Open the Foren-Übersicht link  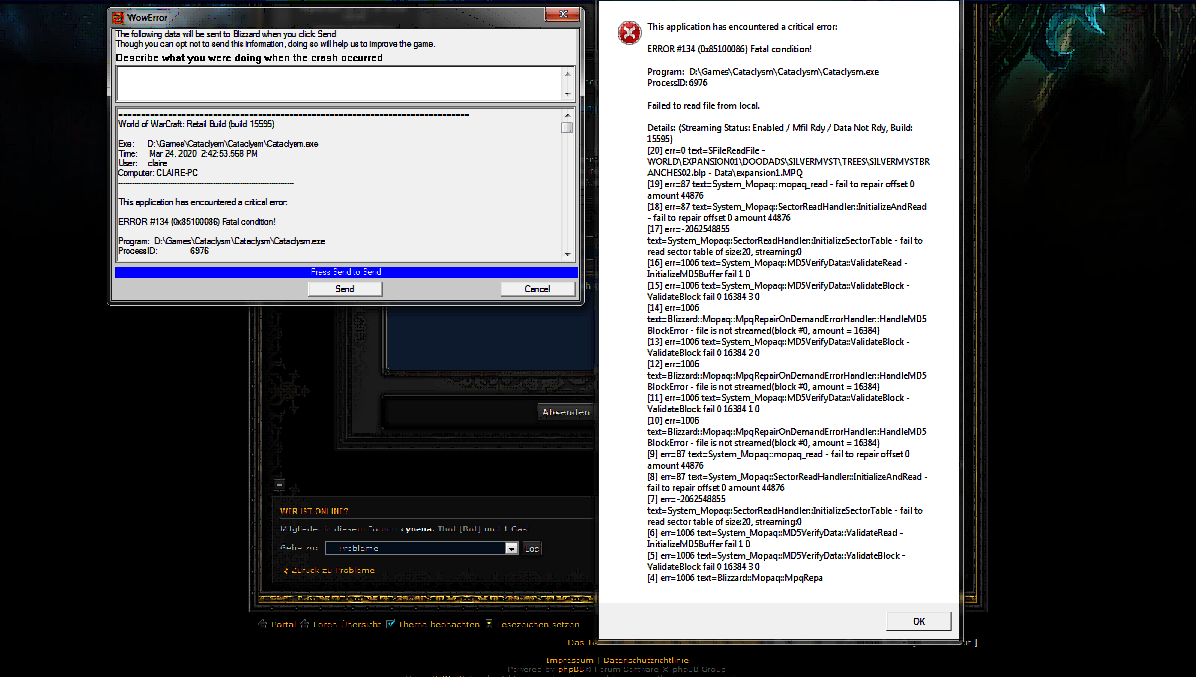[346, 624]
